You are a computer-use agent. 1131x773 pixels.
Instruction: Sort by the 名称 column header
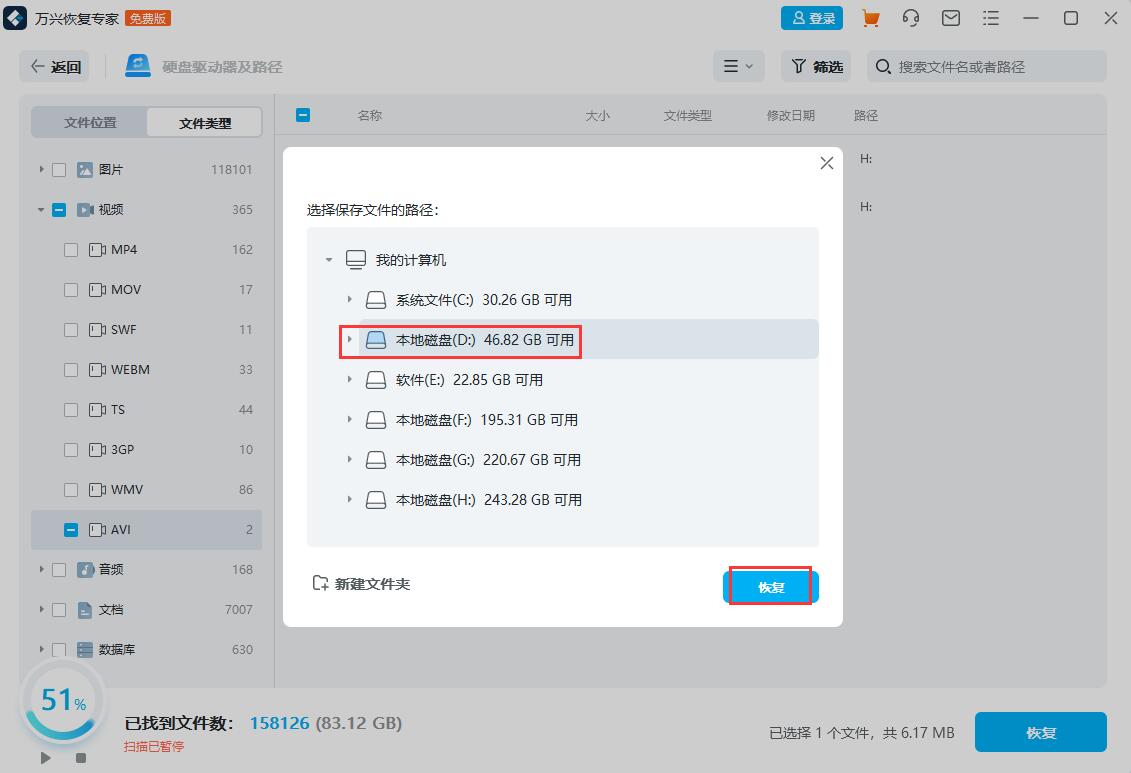(x=370, y=115)
